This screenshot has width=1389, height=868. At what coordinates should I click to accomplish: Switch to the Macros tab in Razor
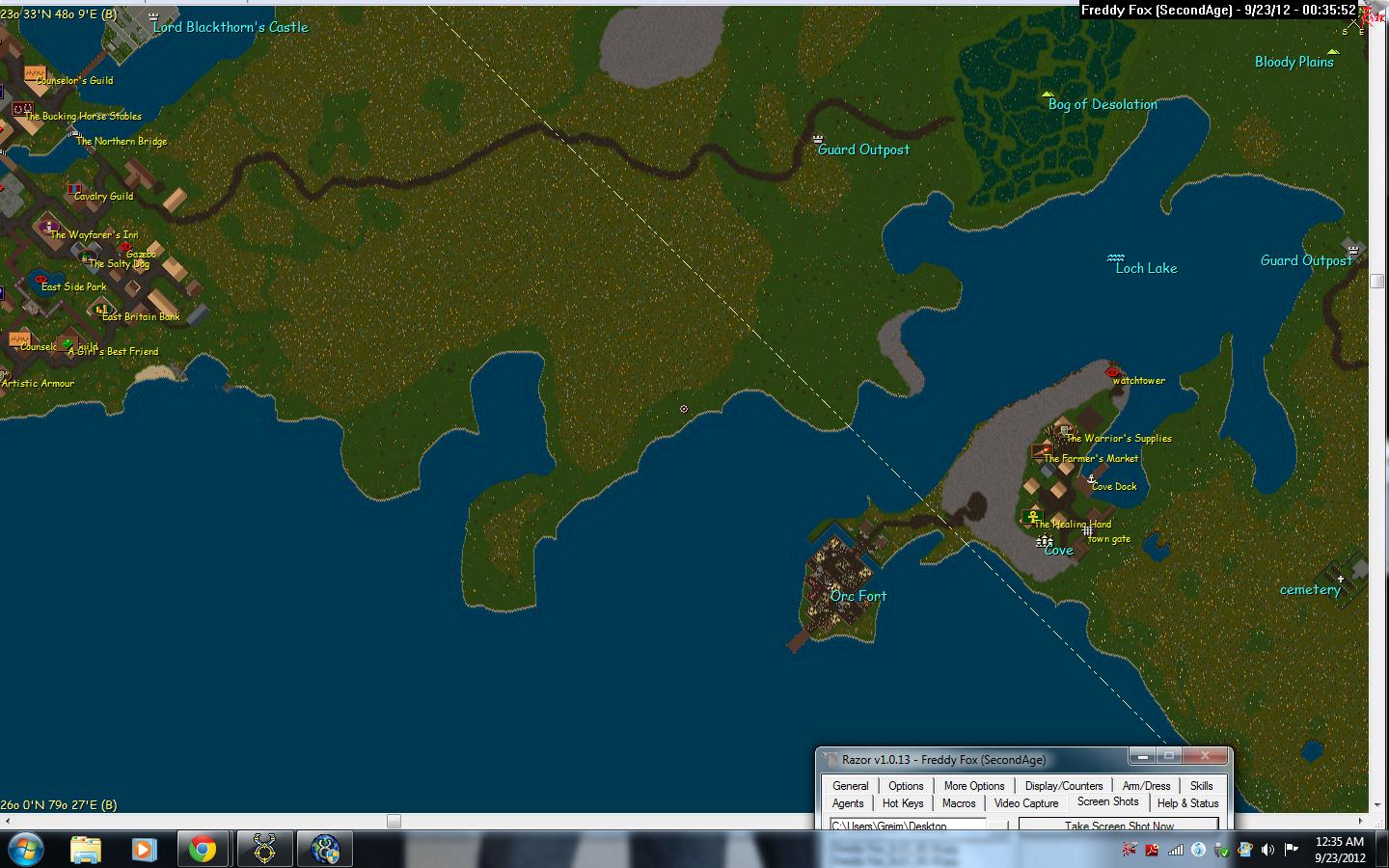pos(958,803)
